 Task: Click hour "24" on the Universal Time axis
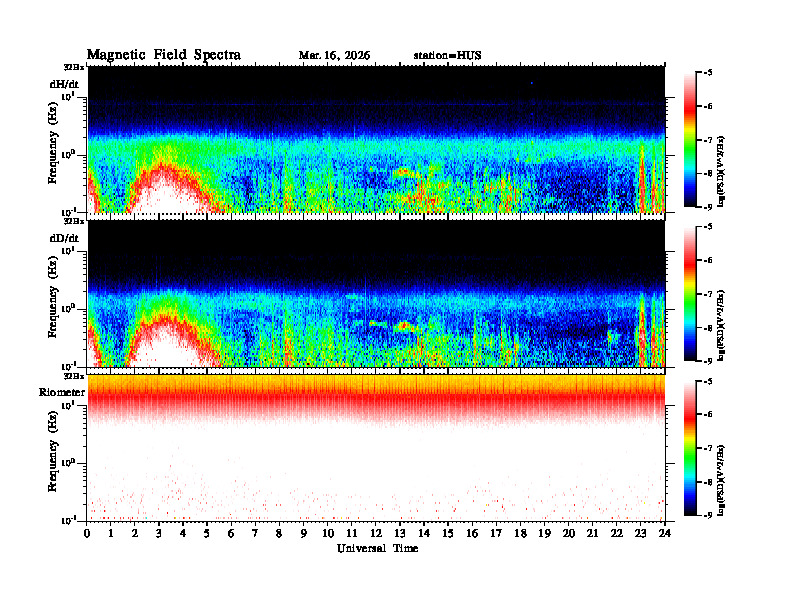(665, 533)
